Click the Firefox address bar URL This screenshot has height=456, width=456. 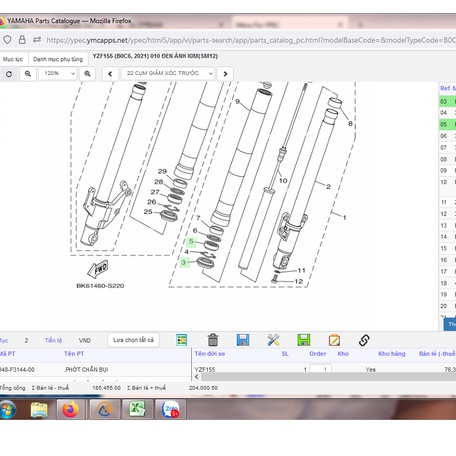tap(251, 40)
